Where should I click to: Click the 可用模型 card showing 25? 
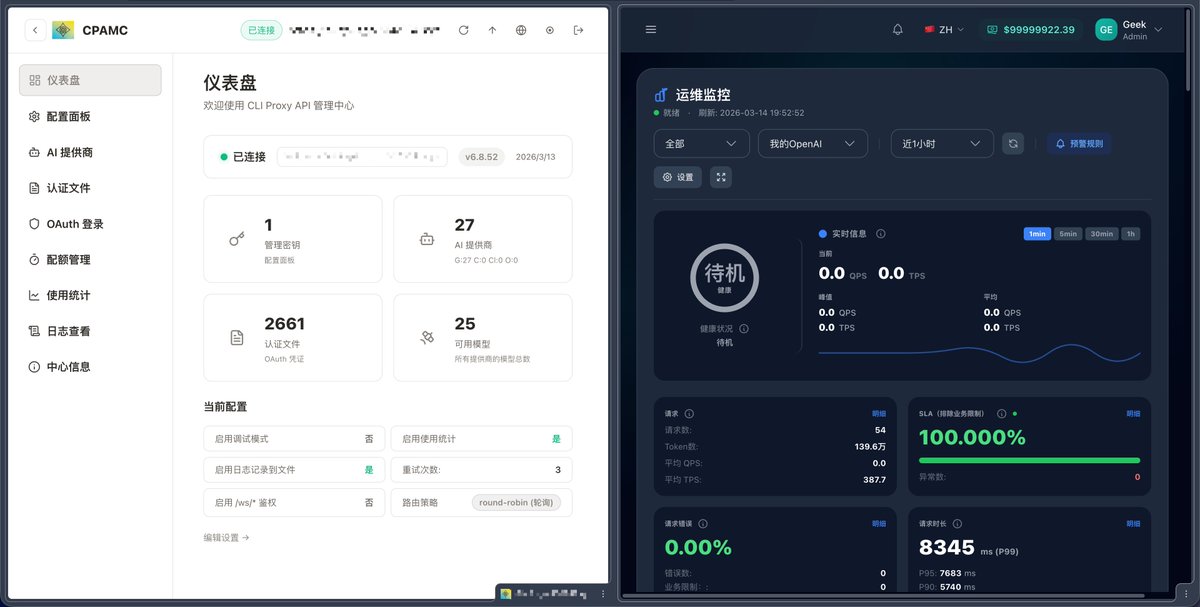click(483, 338)
